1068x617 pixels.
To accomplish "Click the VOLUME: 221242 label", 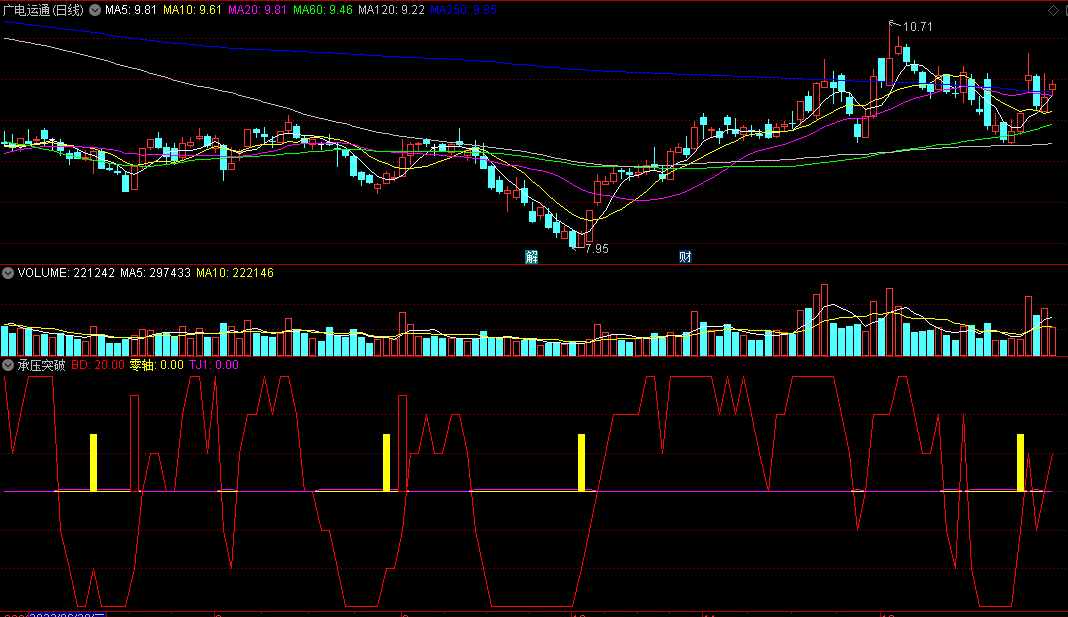I will (x=66, y=273).
